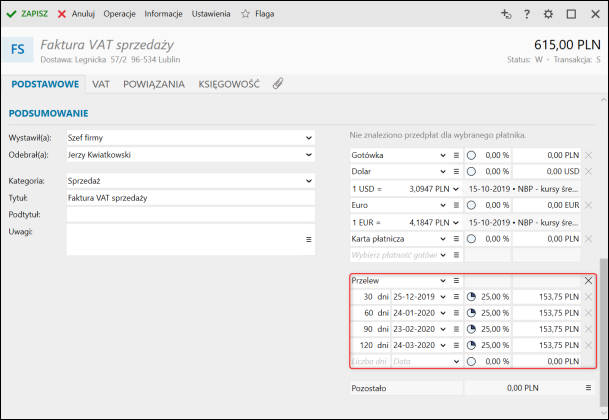This screenshot has height=420, width=609.
Task: Open the Przelew row menu icon
Action: tap(456, 281)
